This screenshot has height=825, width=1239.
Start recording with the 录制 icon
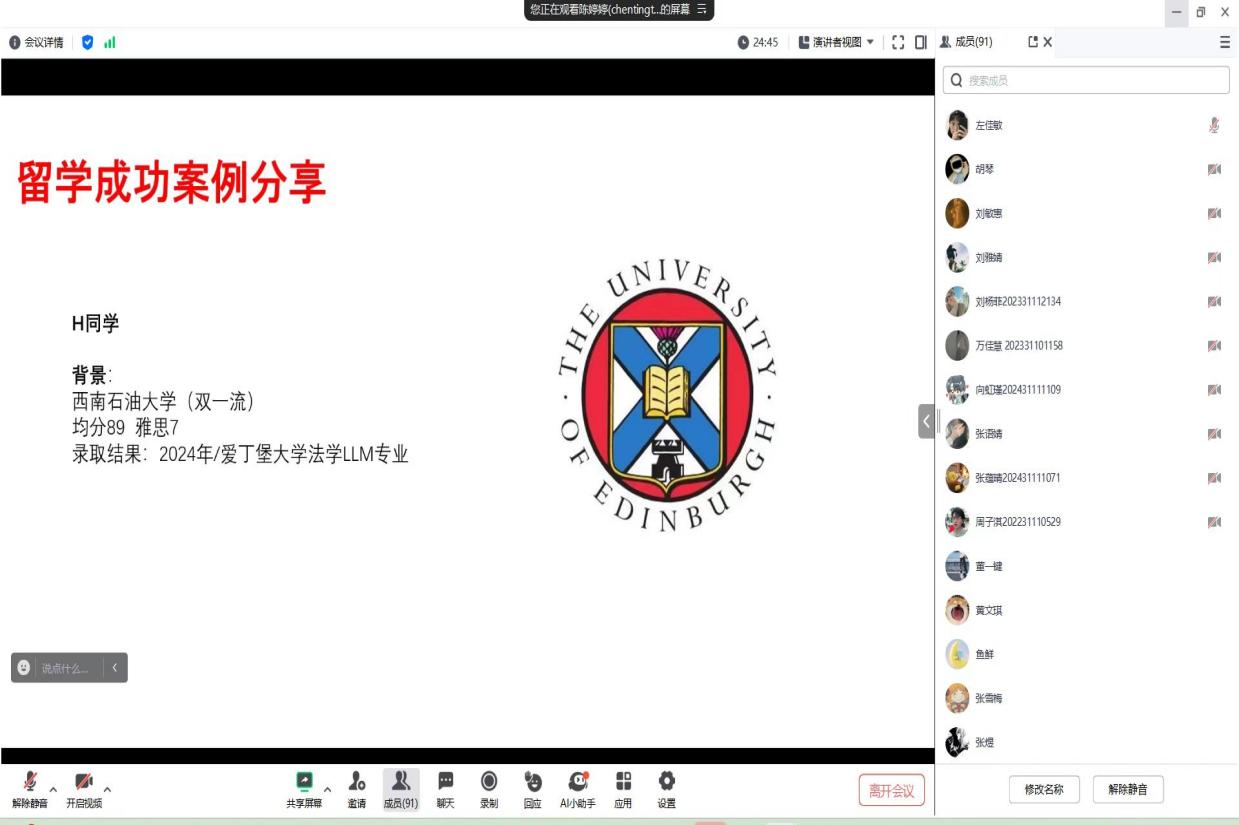[x=489, y=783]
